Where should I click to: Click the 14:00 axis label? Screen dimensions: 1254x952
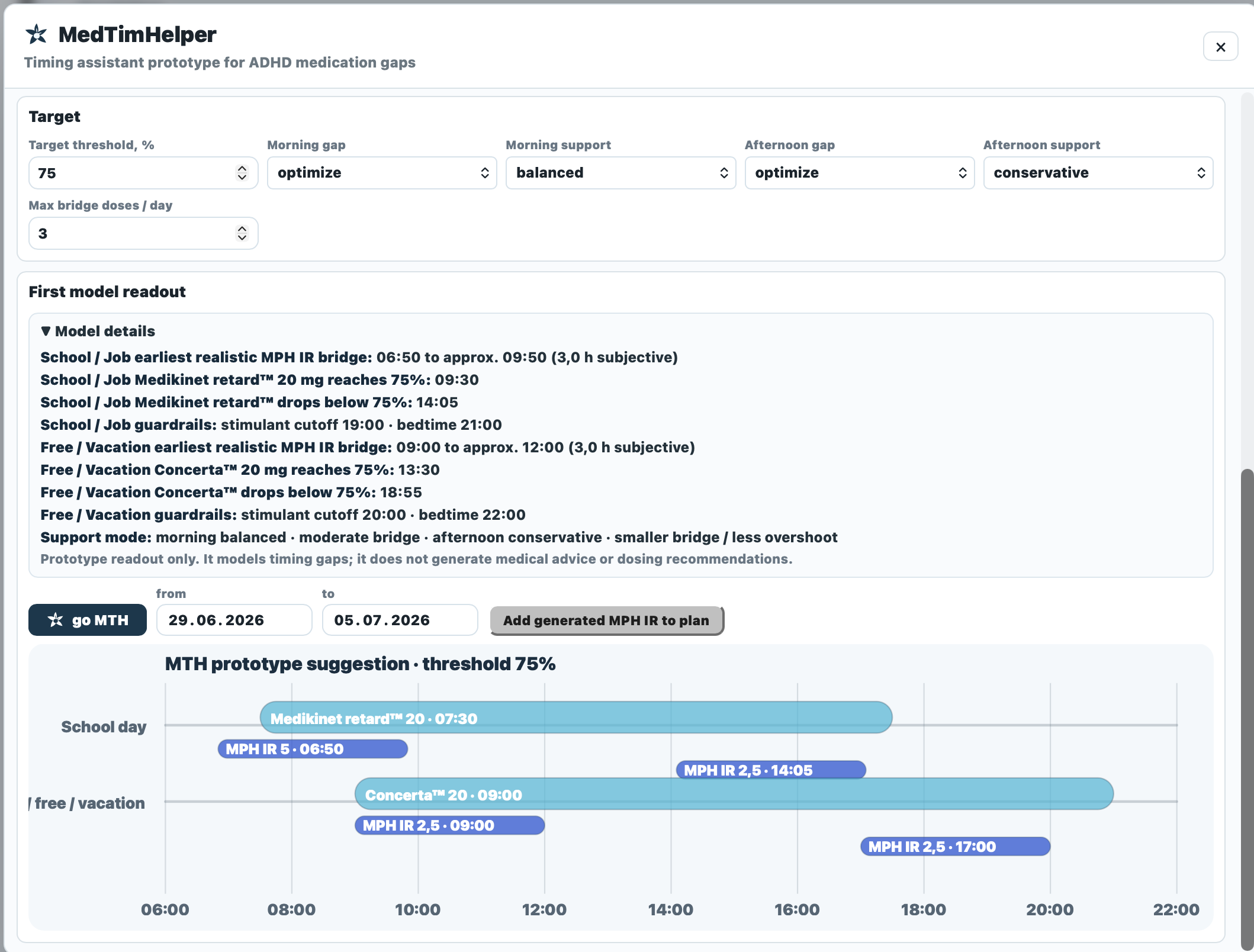coord(671,909)
